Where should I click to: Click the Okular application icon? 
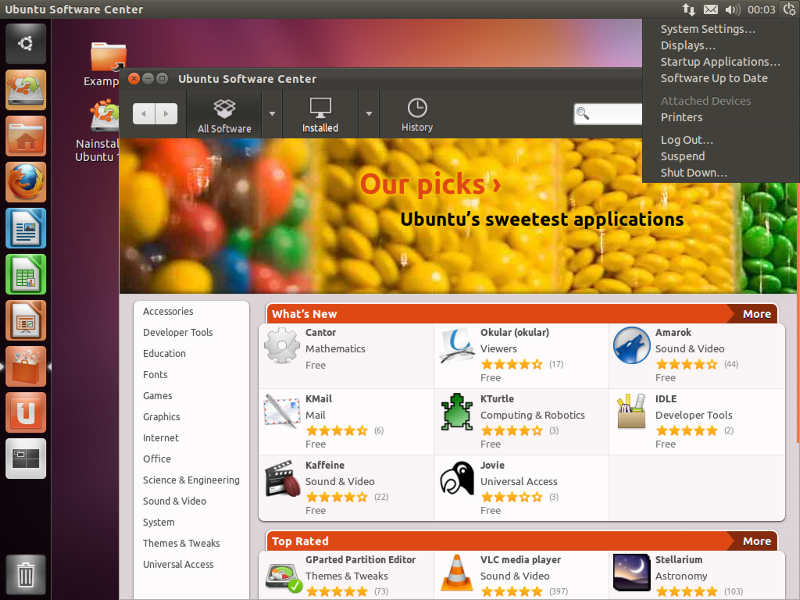(457, 345)
